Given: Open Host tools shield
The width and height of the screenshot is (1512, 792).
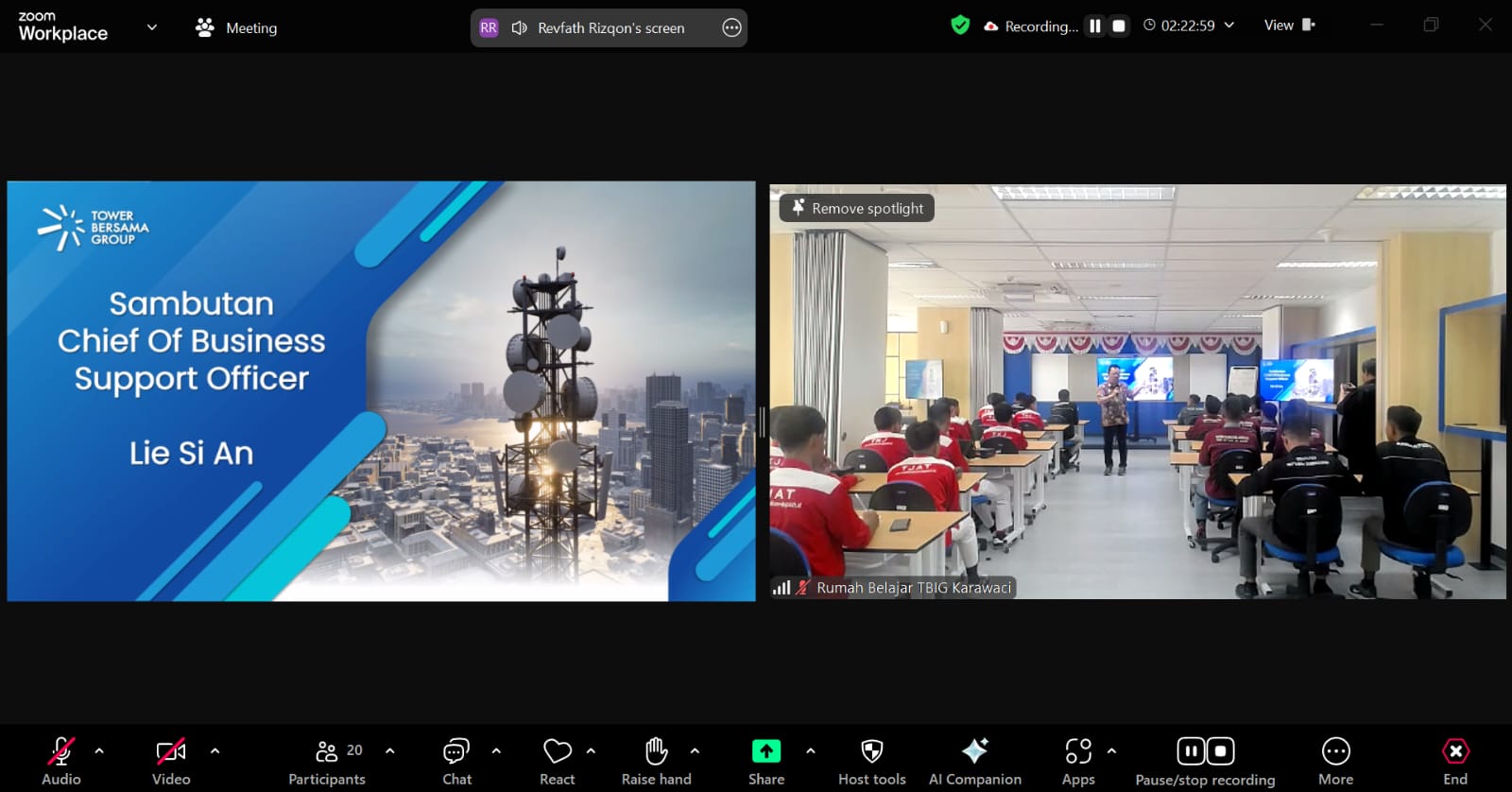Looking at the screenshot, I should click(x=871, y=752).
